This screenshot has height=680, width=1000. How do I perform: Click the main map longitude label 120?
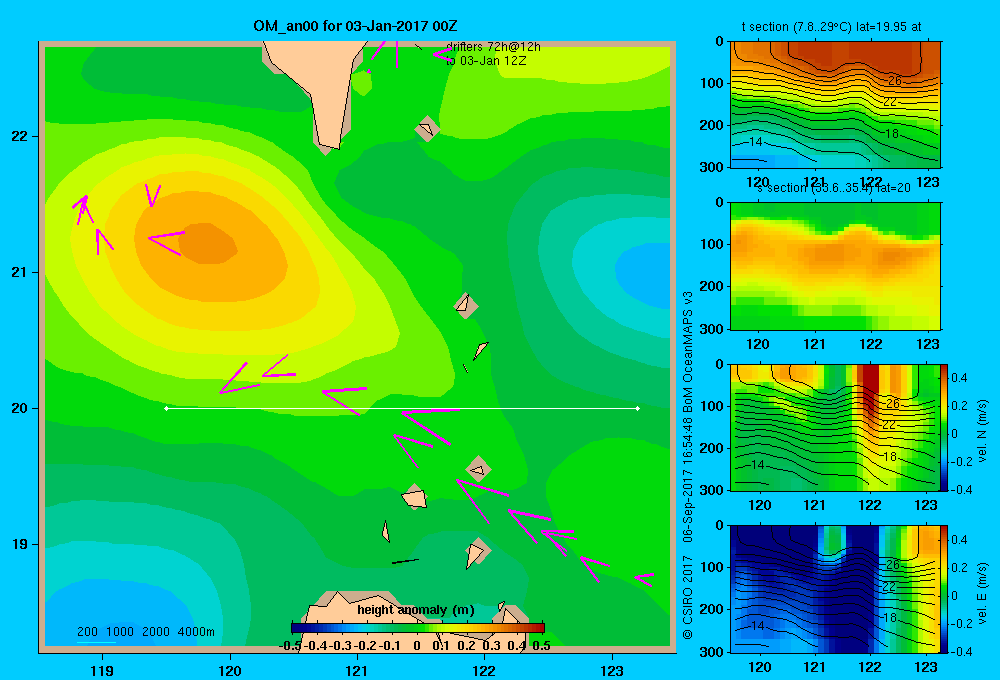(x=230, y=670)
